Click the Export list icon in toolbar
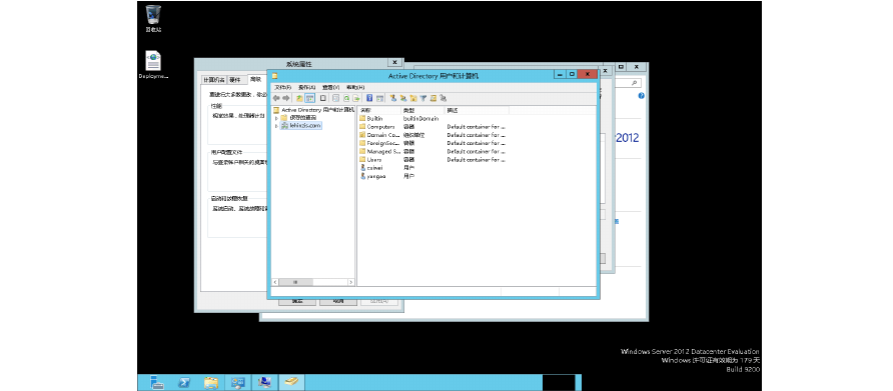Image resolution: width=893 pixels, height=391 pixels. pyautogui.click(x=356, y=98)
